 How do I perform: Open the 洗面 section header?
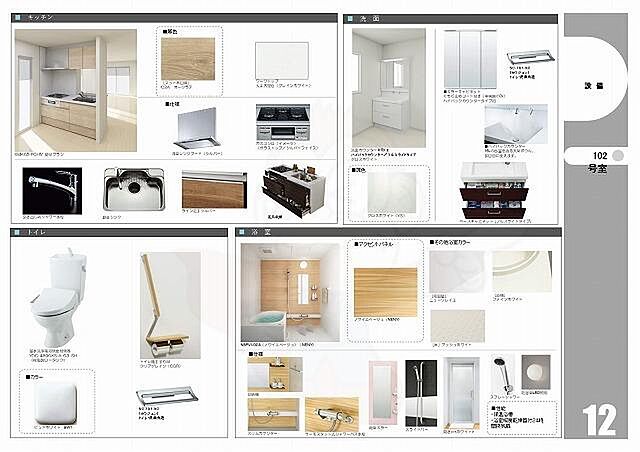pyautogui.click(x=369, y=18)
